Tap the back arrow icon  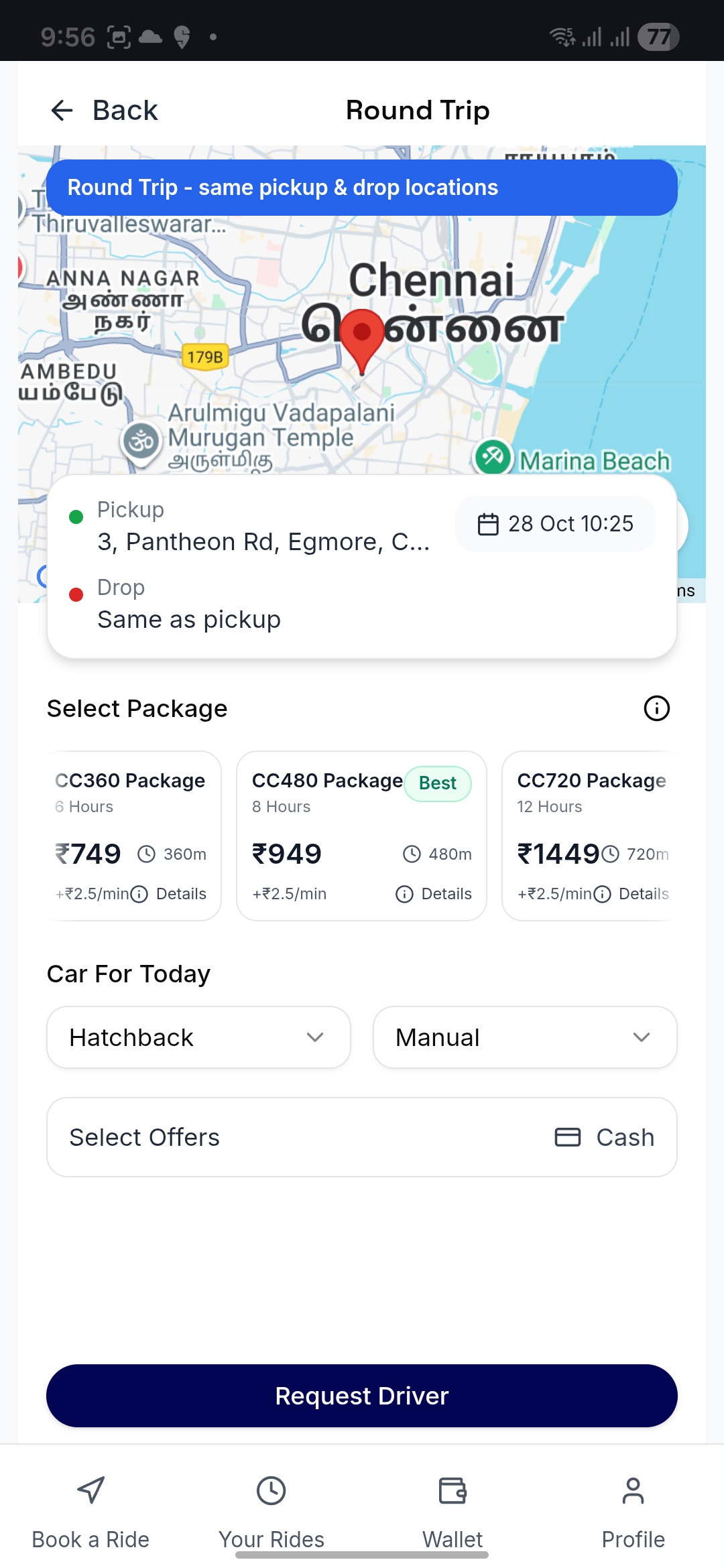coord(62,111)
